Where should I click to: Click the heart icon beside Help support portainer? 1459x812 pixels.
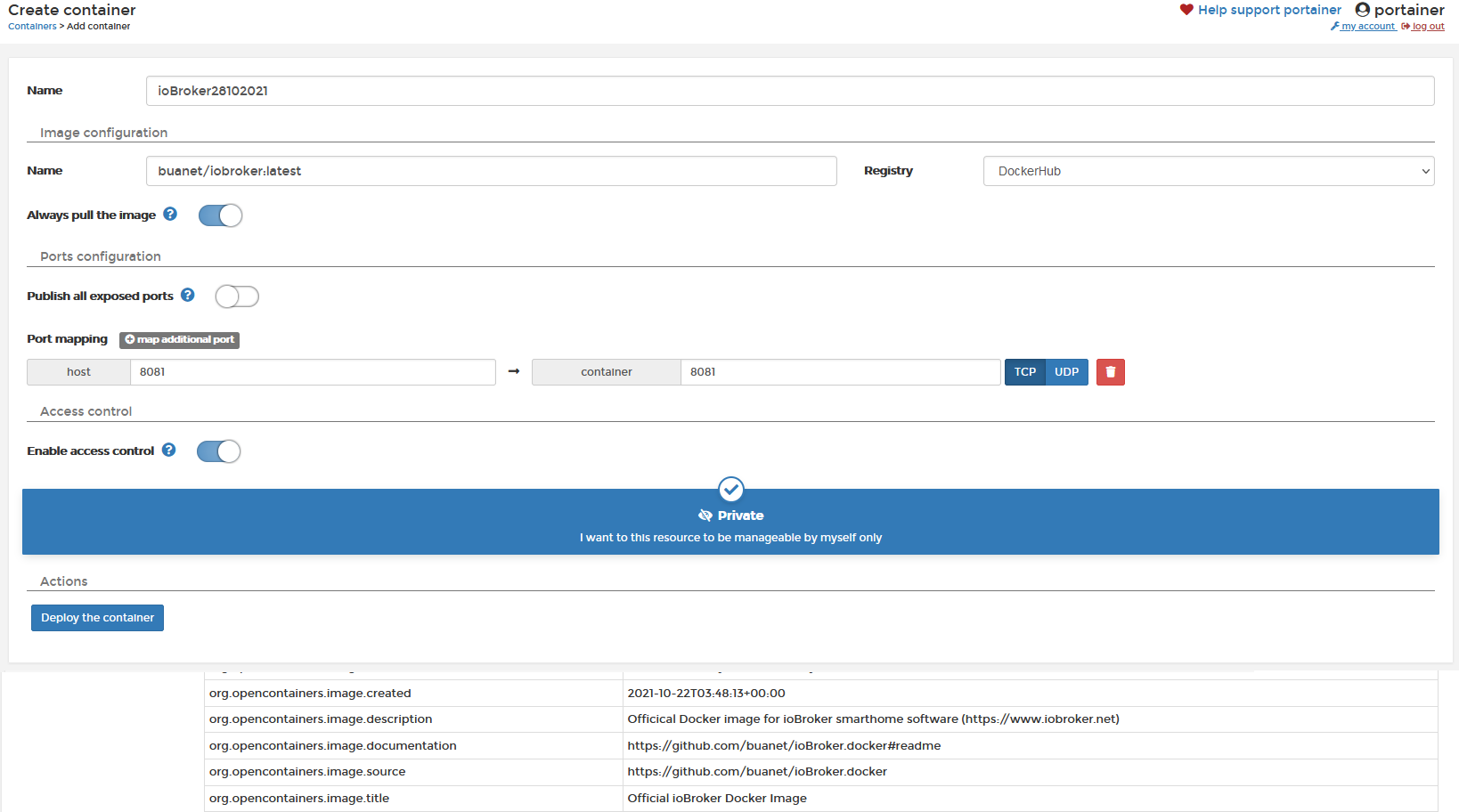pos(1186,10)
